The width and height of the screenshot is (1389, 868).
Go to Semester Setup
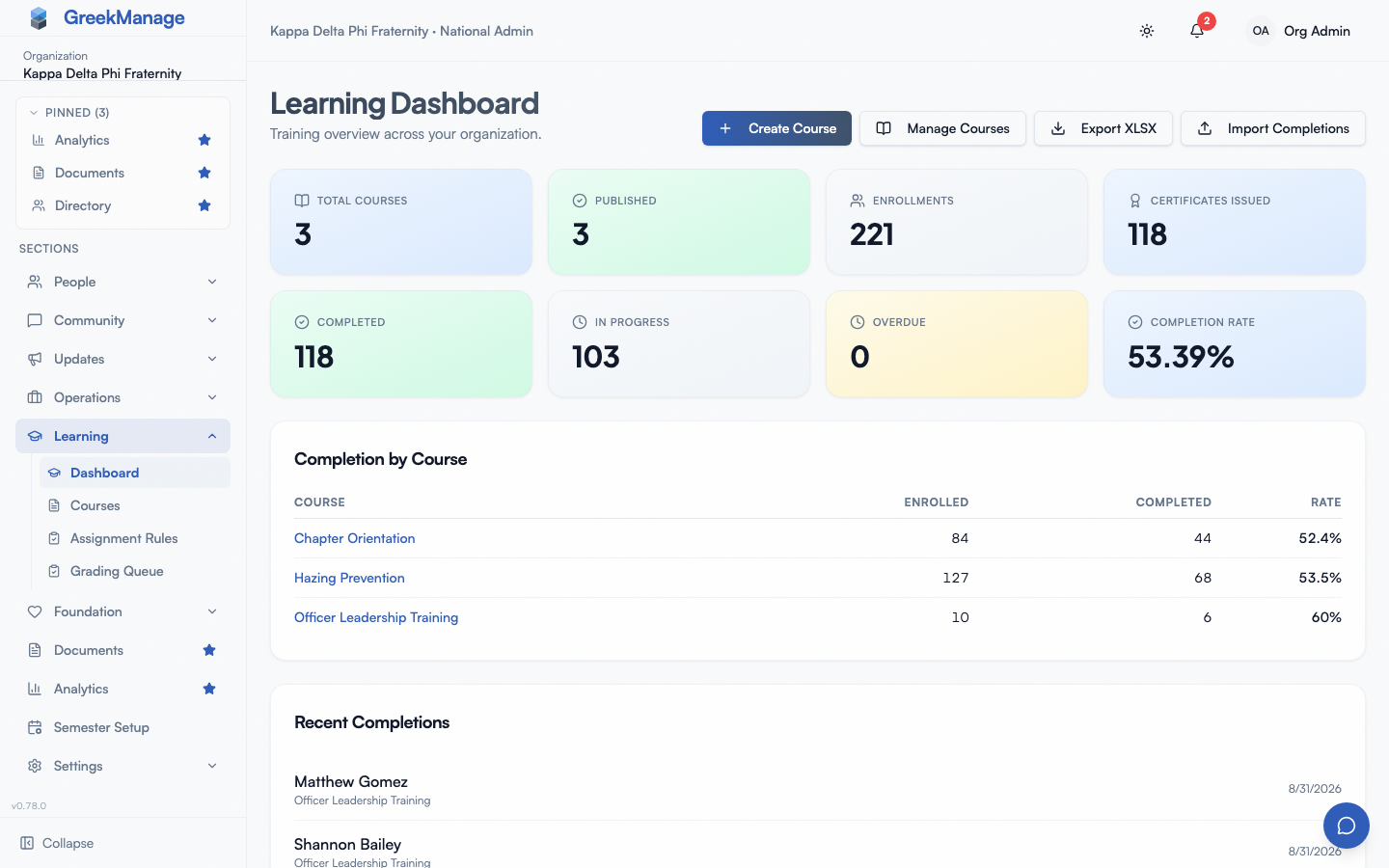point(123,727)
